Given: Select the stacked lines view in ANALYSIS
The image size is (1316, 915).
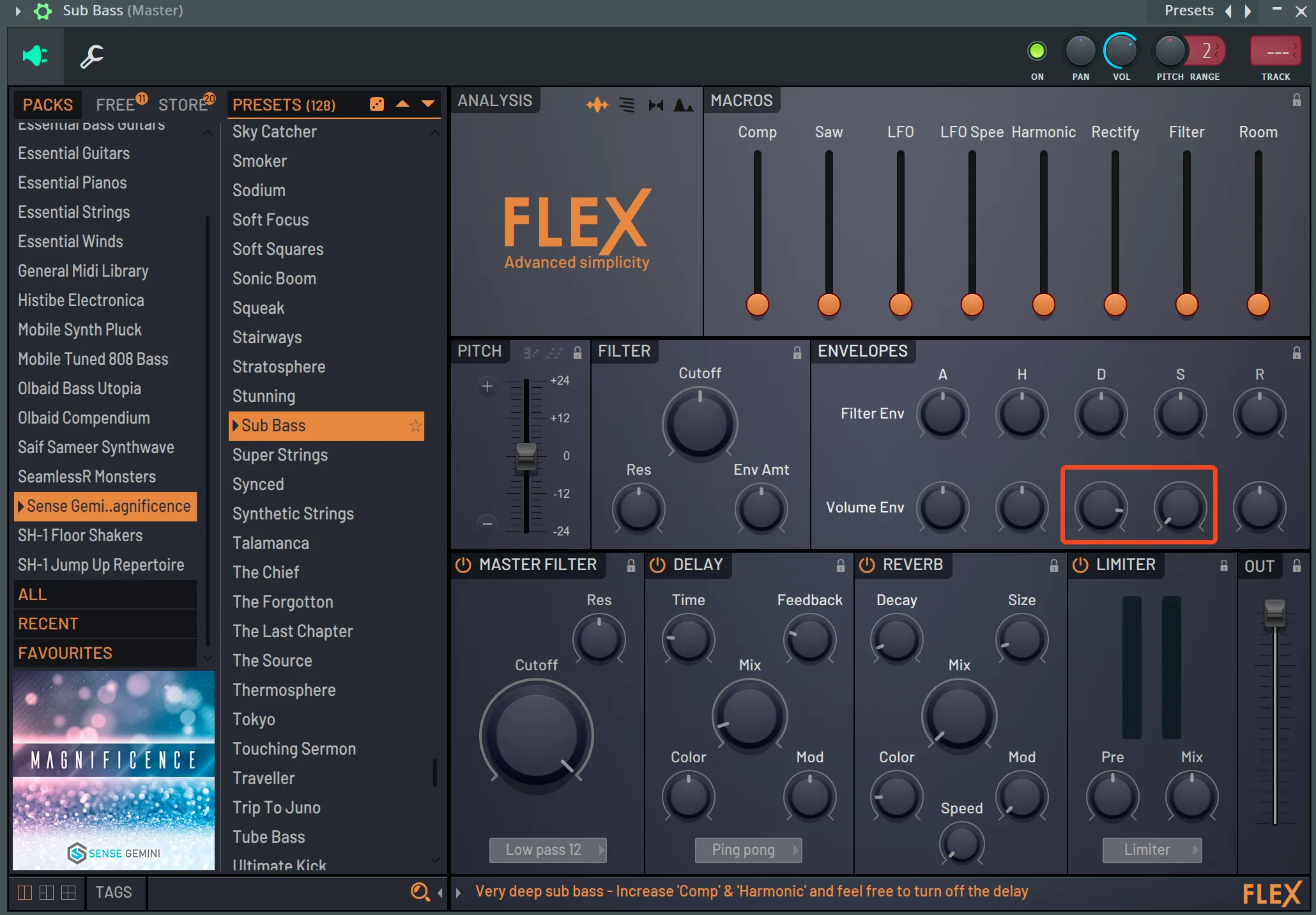Looking at the screenshot, I should tap(627, 105).
